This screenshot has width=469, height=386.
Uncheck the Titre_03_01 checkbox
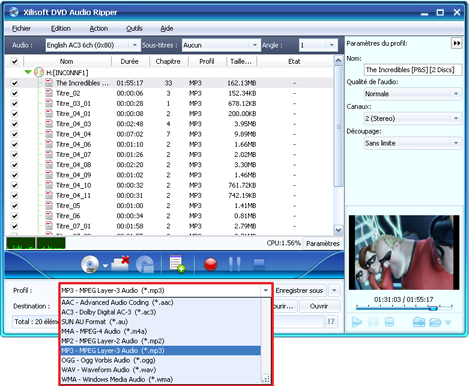tap(14, 104)
